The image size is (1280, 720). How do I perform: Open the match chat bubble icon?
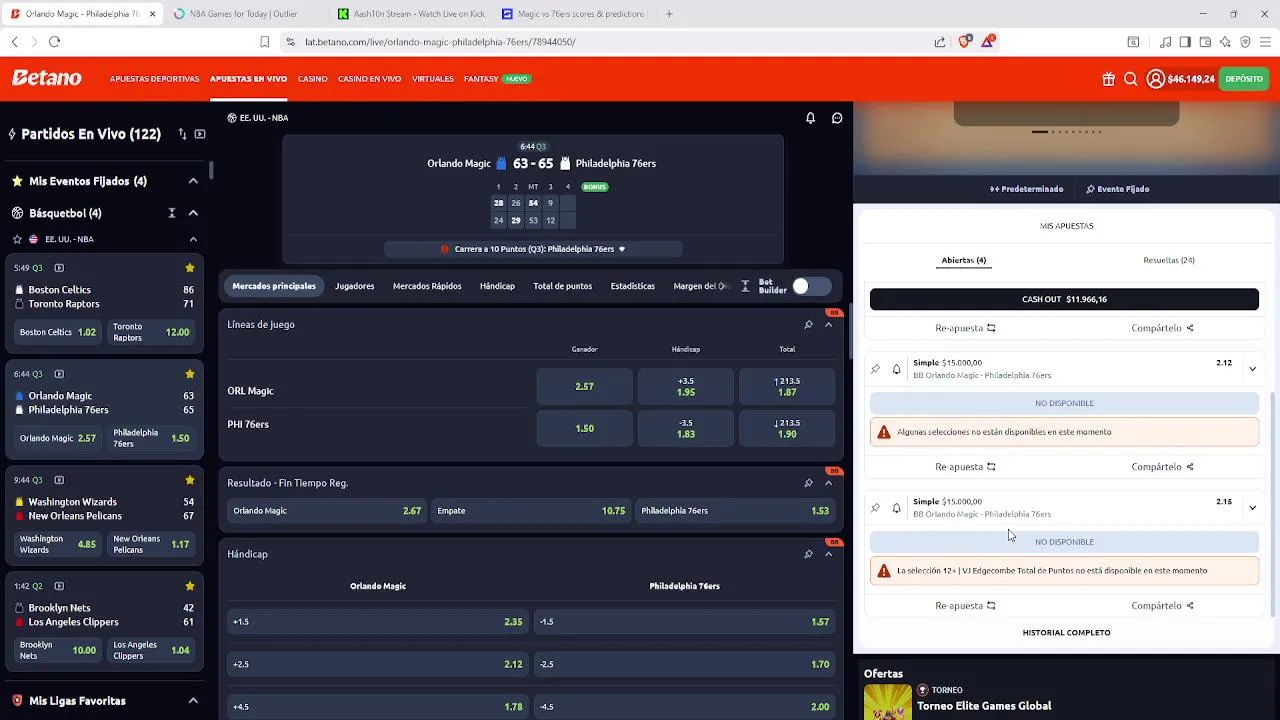[x=837, y=118]
